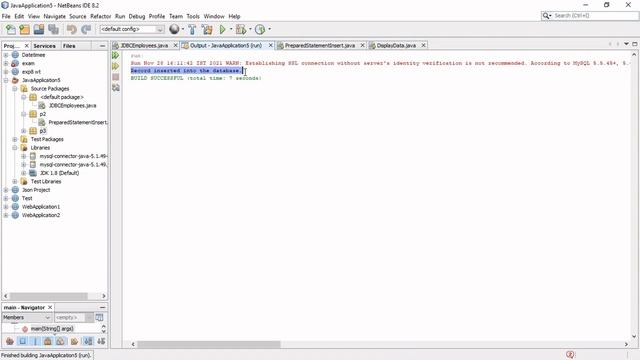Show the opened documents list arrow
640x360 pixels.
click(626, 44)
